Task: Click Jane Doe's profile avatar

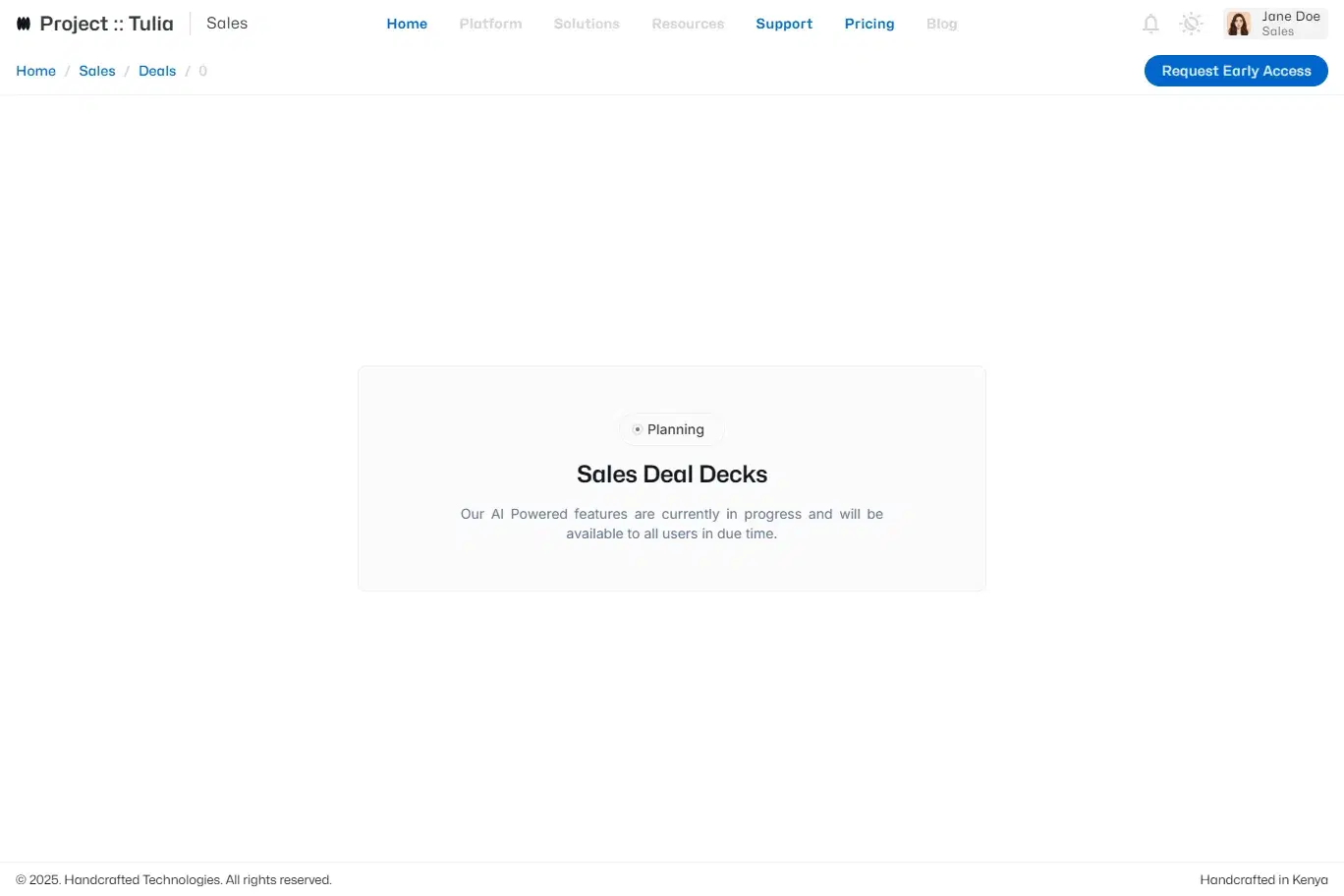Action: (1237, 23)
